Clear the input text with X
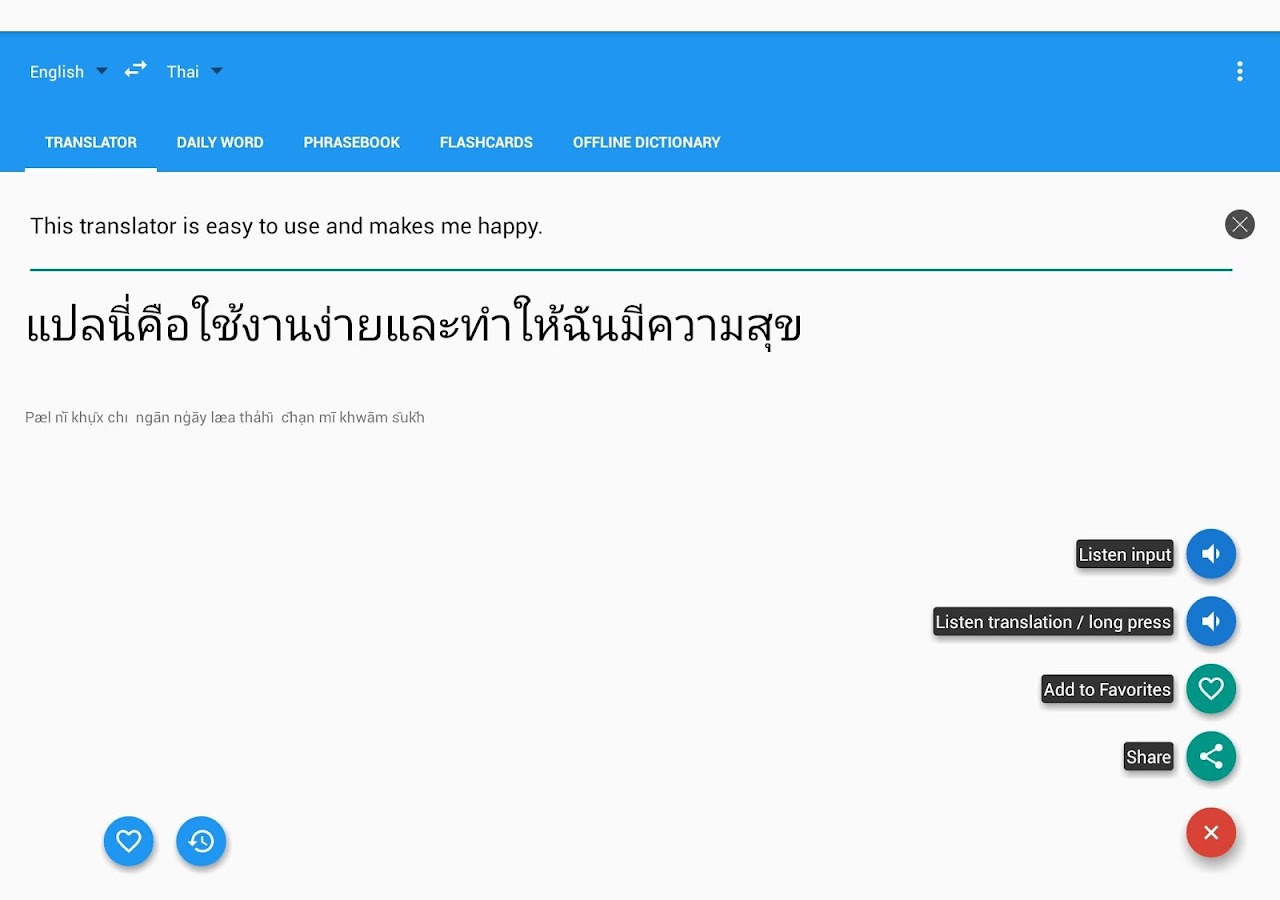 1239,224
